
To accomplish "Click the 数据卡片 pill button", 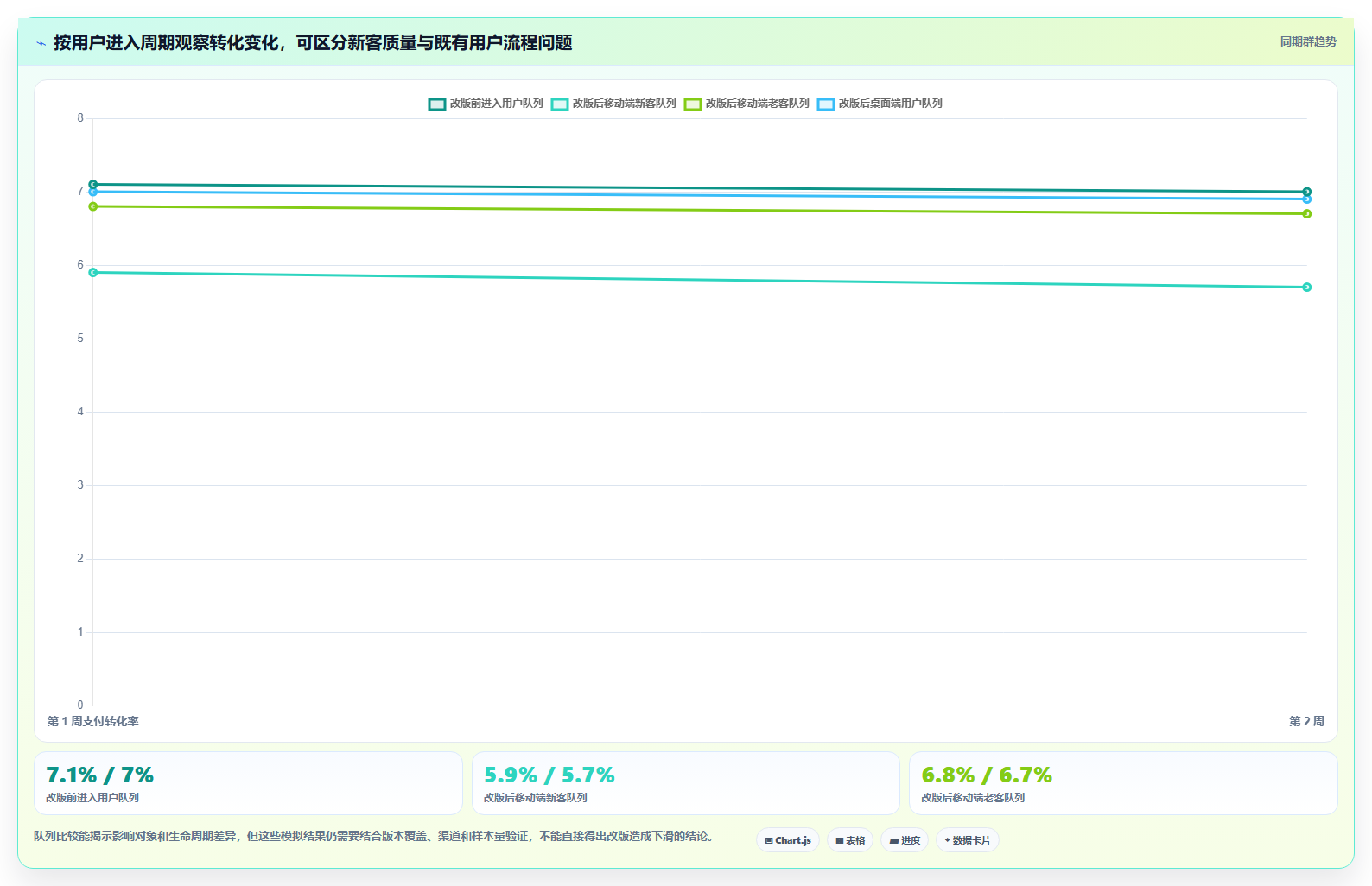I will pyautogui.click(x=968, y=840).
